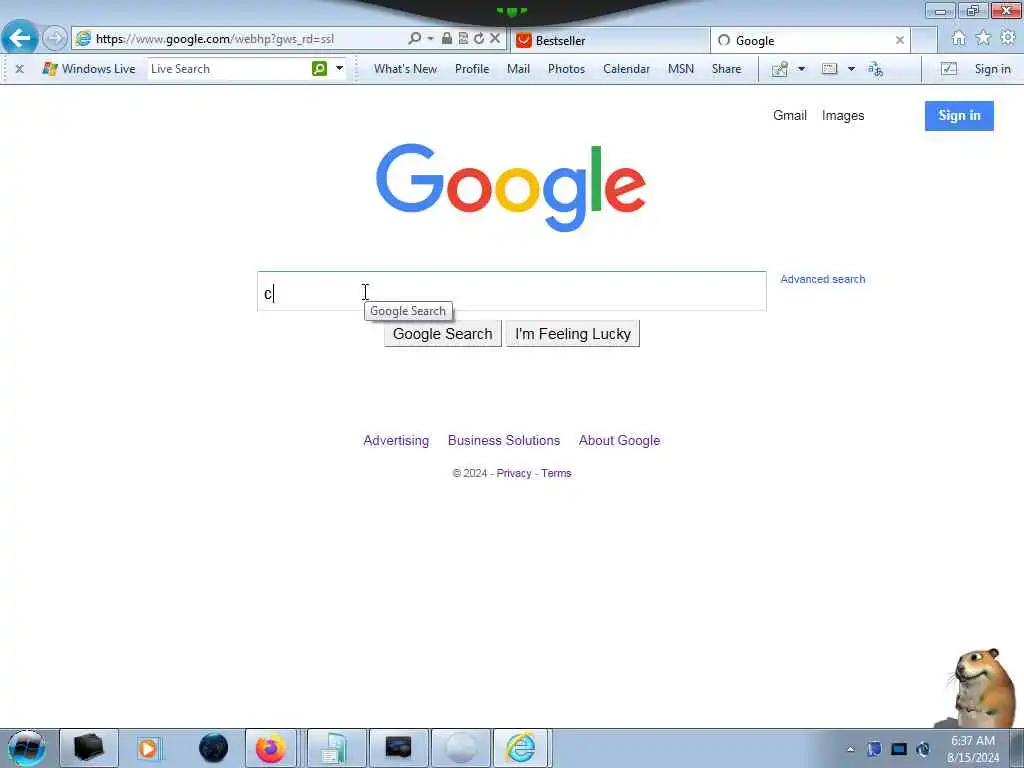The image size is (1024, 768).
Task: Click inside the Google search text field
Action: pos(511,291)
